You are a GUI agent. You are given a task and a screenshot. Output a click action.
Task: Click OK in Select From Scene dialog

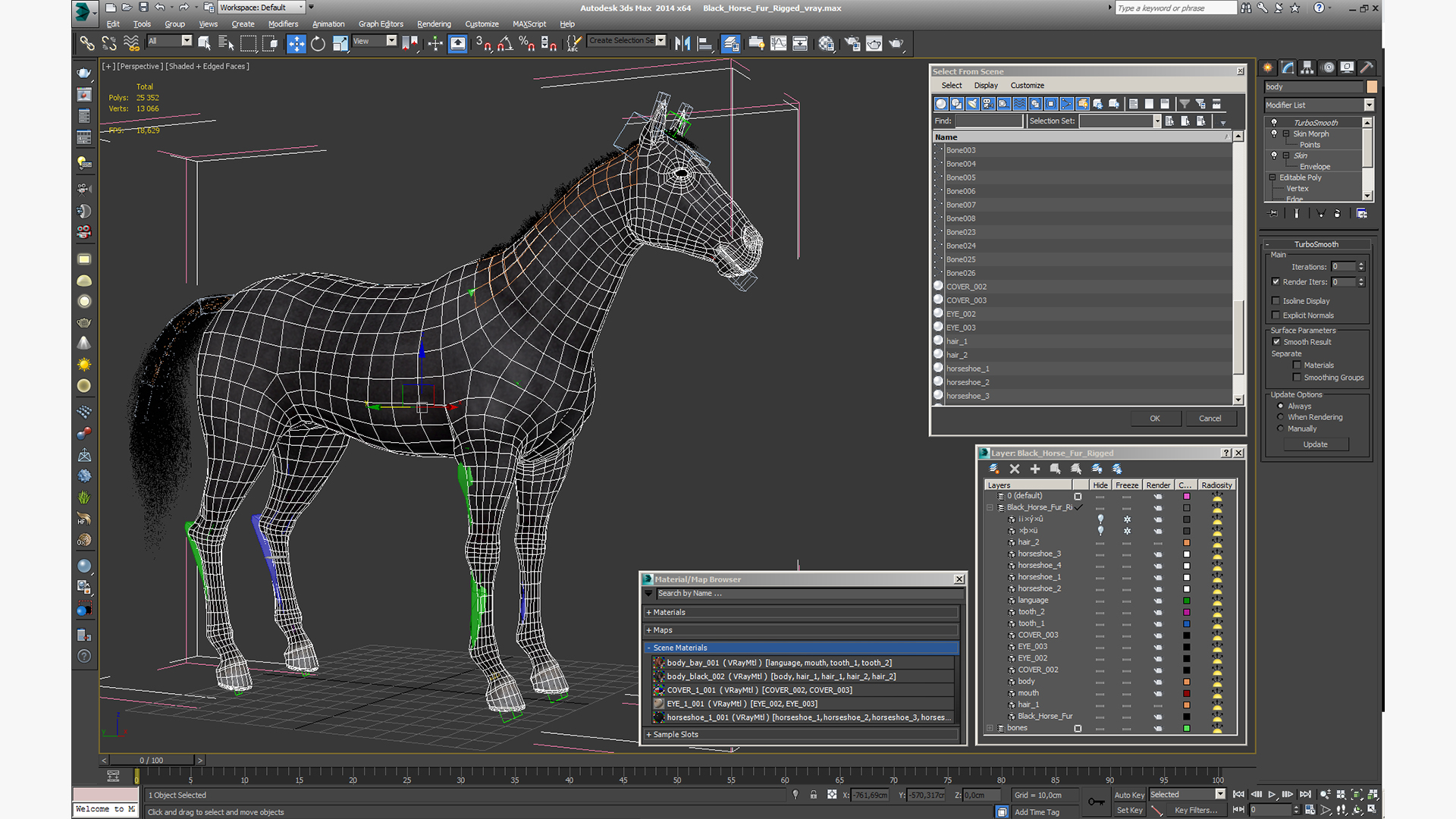tap(1154, 419)
